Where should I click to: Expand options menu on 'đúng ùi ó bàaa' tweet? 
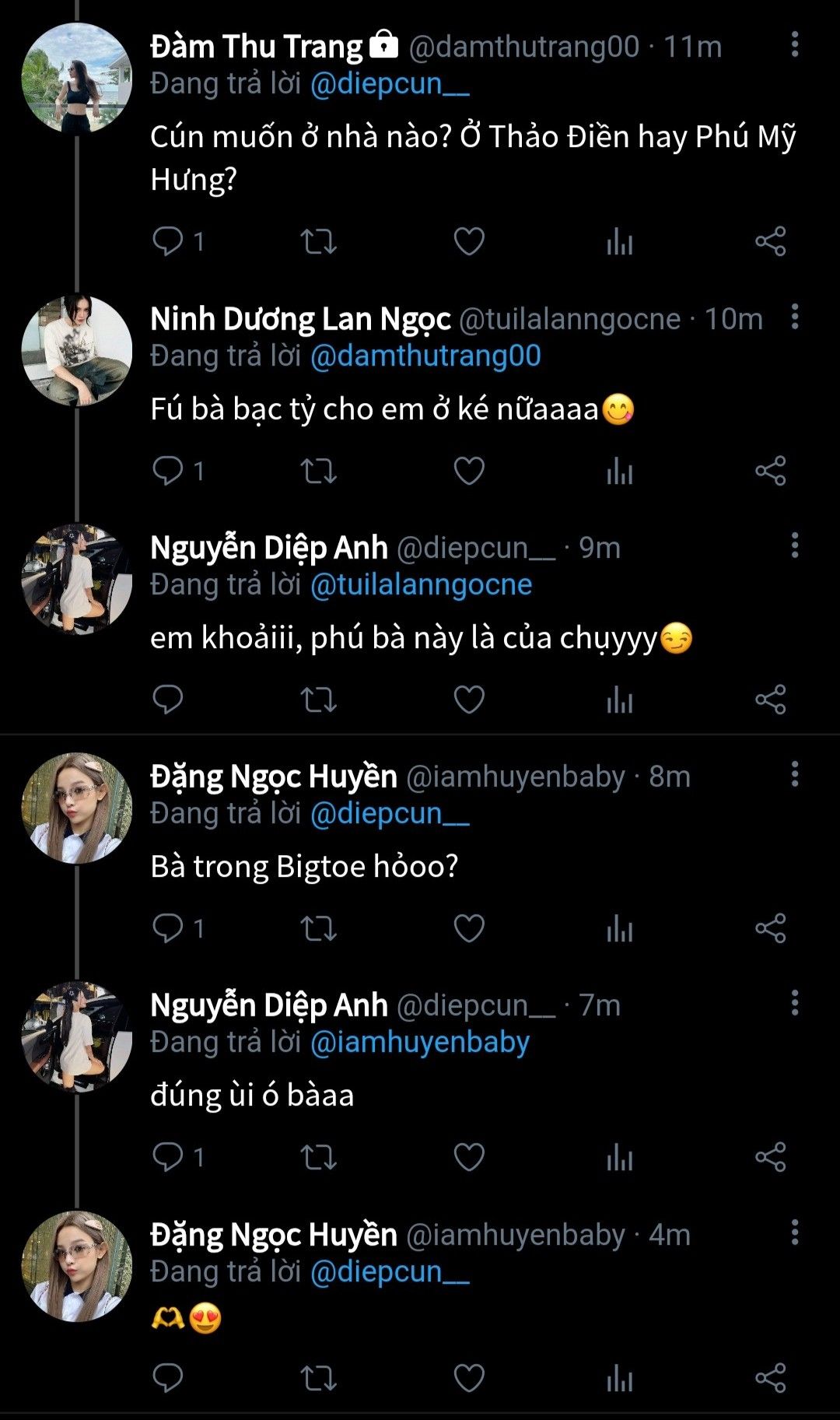(794, 1004)
